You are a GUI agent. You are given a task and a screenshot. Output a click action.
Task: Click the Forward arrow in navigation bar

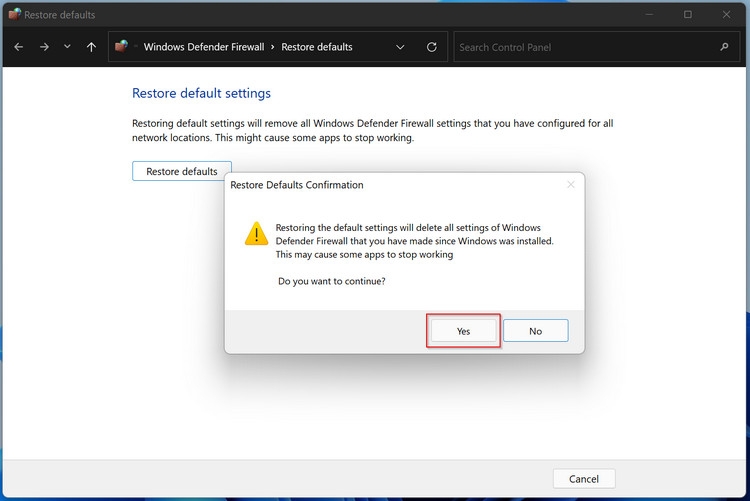coord(44,47)
